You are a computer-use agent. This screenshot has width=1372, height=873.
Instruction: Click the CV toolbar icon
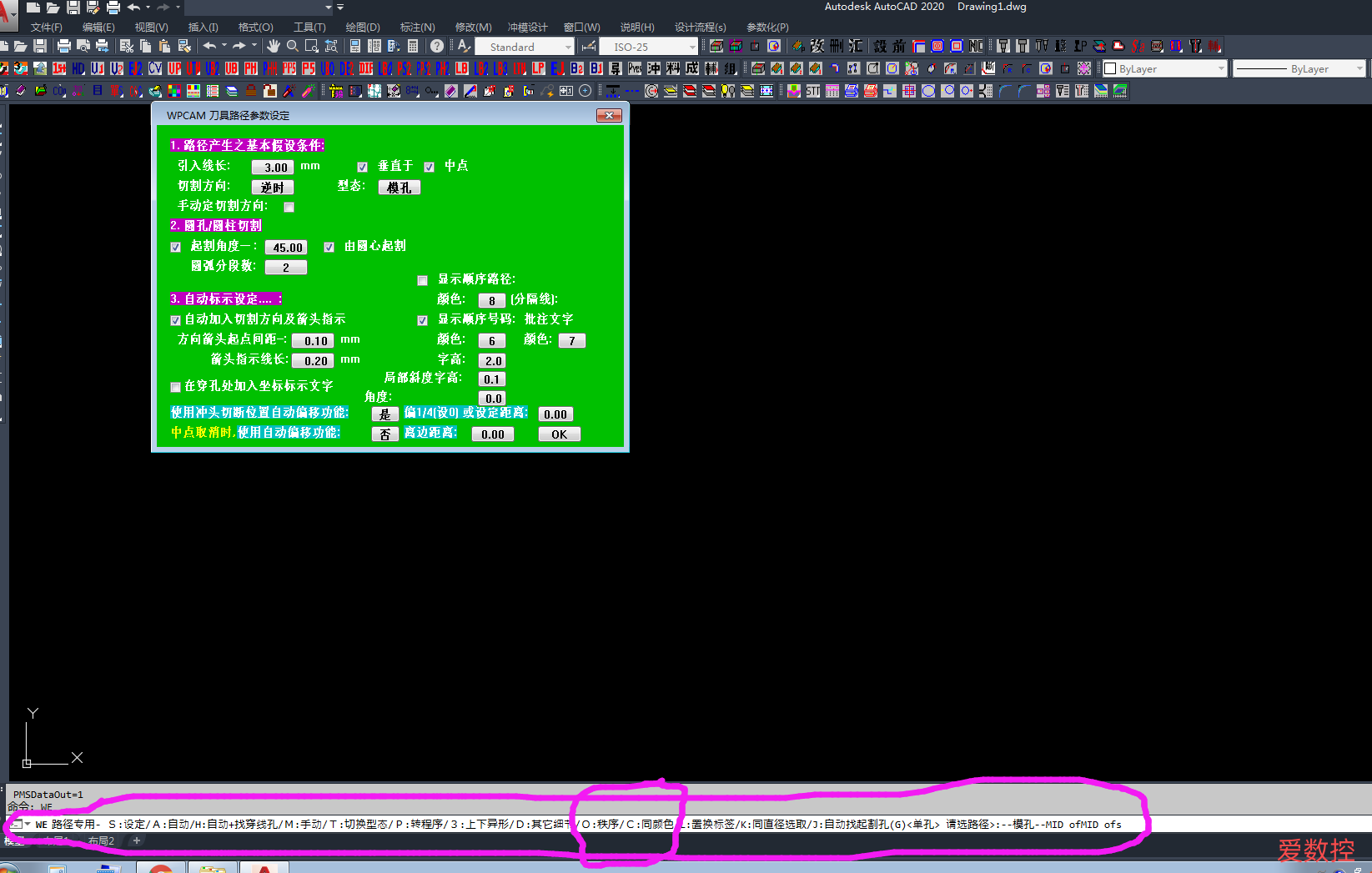point(155,68)
